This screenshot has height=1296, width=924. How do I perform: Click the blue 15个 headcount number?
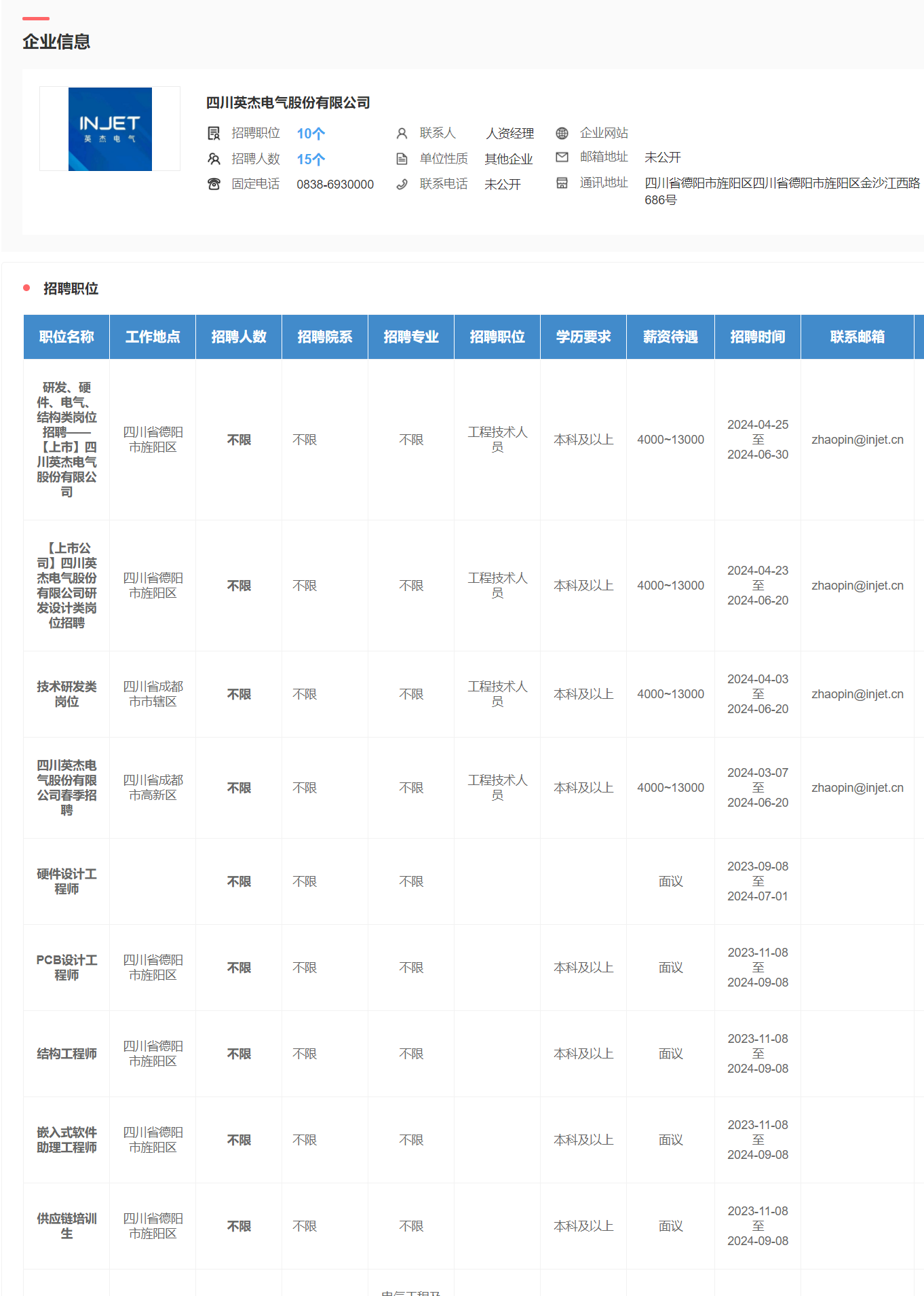[311, 159]
